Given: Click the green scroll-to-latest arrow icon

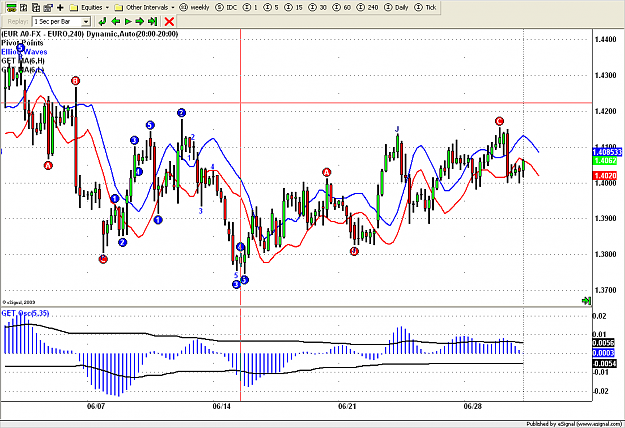Looking at the screenshot, I should click(586, 300).
